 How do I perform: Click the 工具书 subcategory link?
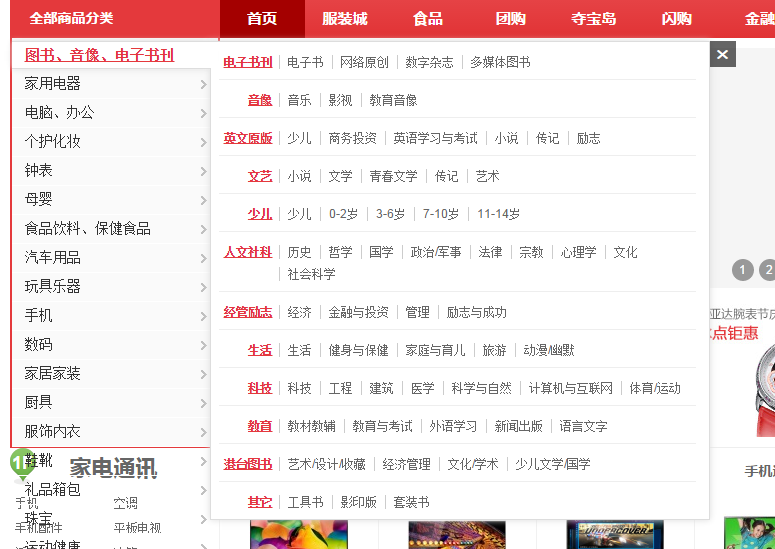tap(305, 503)
